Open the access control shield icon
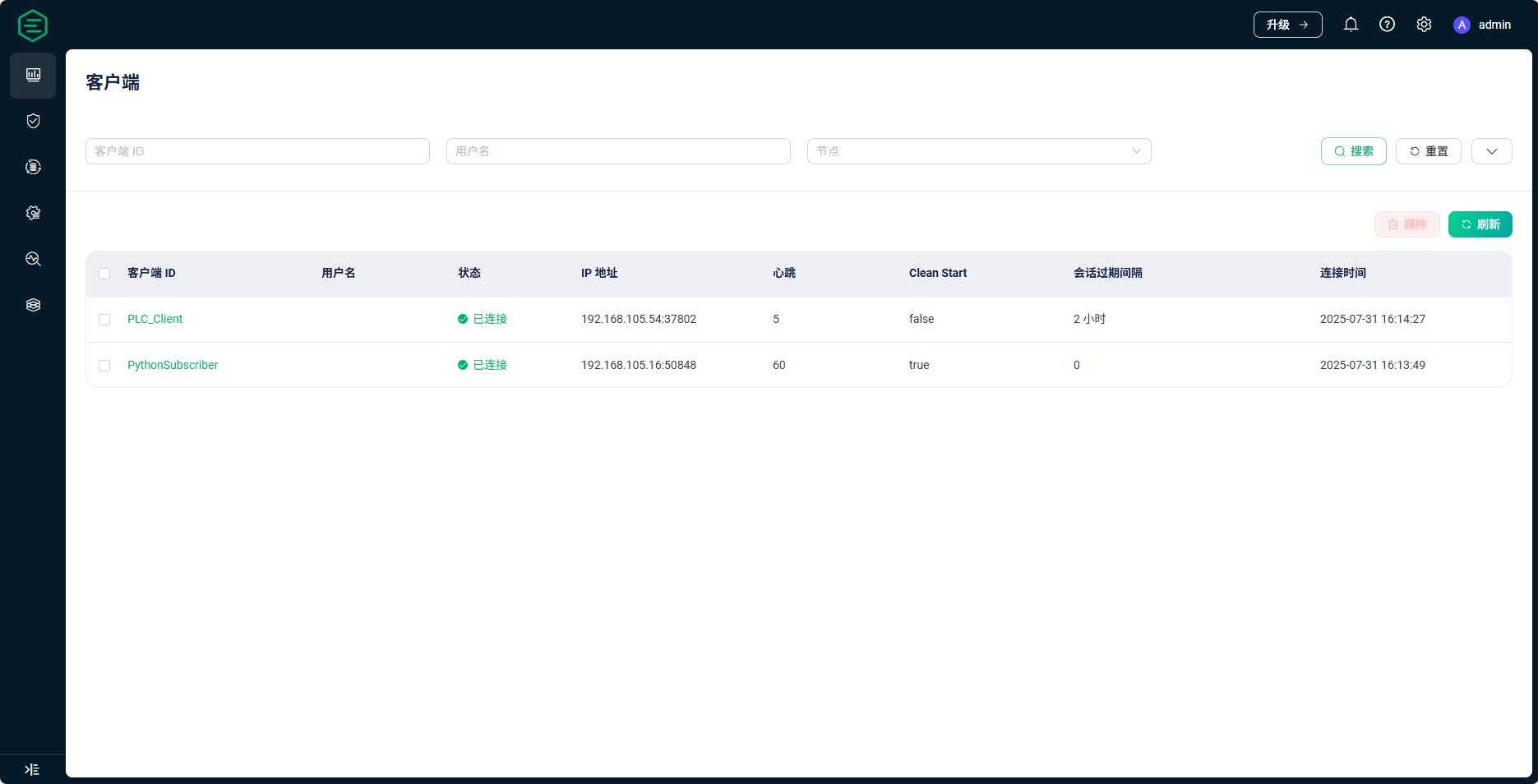This screenshot has height=784, width=1538. (x=33, y=121)
